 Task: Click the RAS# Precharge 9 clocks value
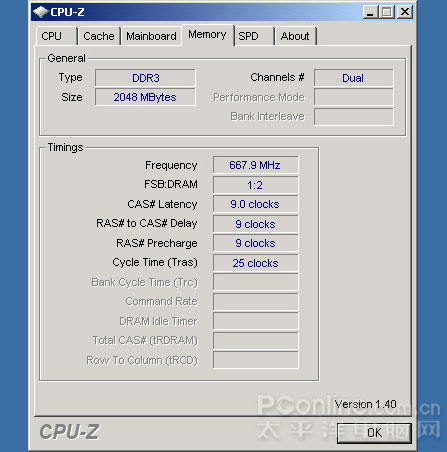point(256,243)
